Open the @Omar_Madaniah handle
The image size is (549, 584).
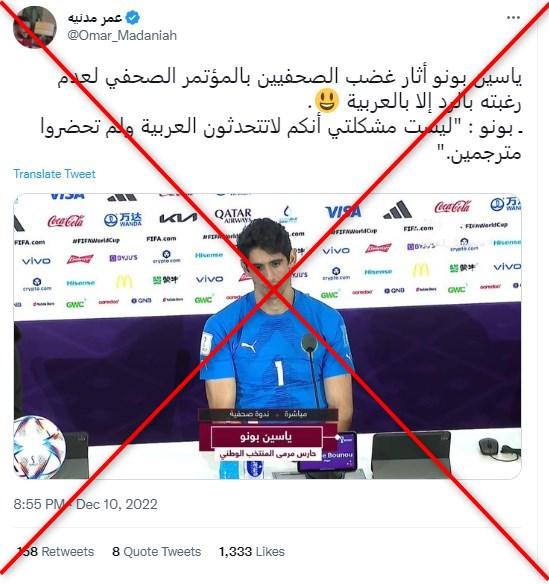[x=122, y=36]
